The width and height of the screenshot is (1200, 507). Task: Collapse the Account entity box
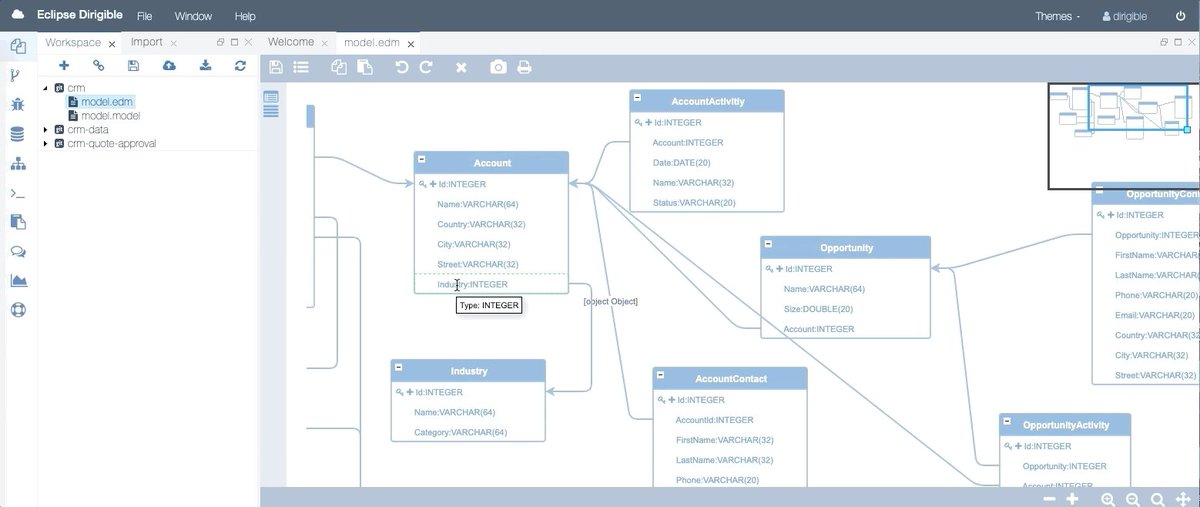pos(422,159)
